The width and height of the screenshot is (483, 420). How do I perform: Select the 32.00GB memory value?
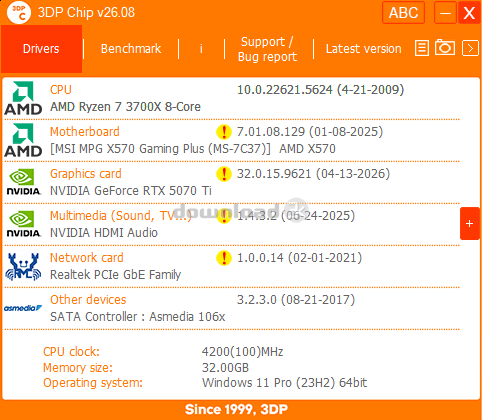(225, 368)
